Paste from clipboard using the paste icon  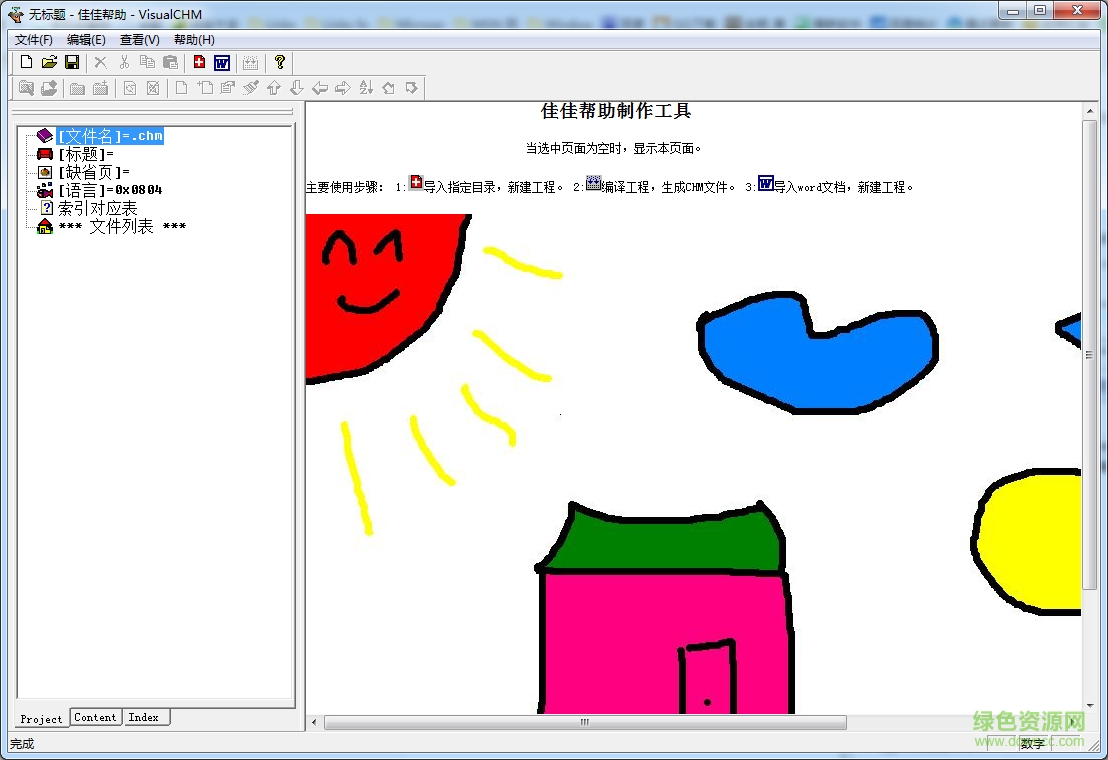point(170,62)
